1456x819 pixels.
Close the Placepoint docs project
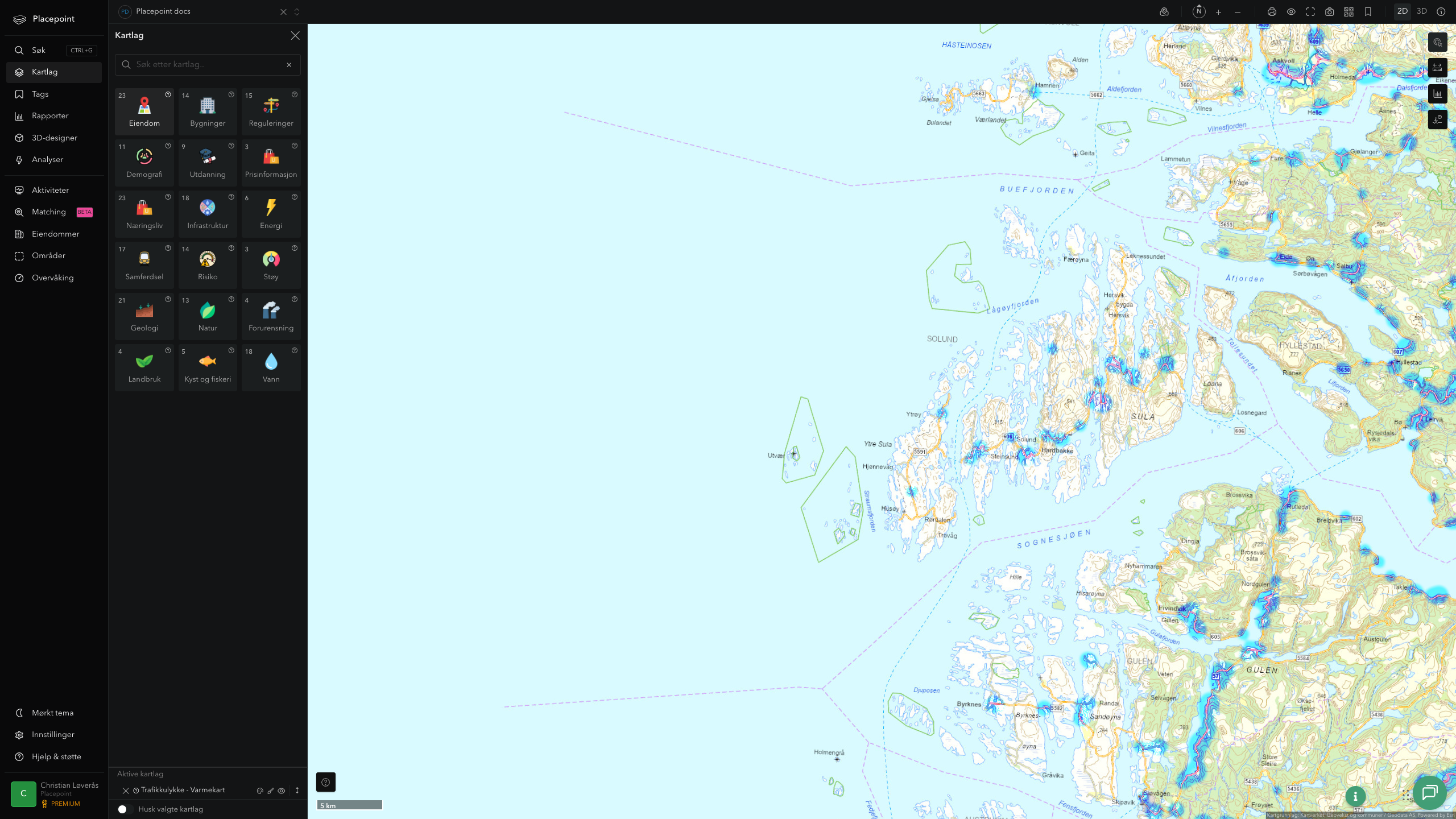pos(283,12)
